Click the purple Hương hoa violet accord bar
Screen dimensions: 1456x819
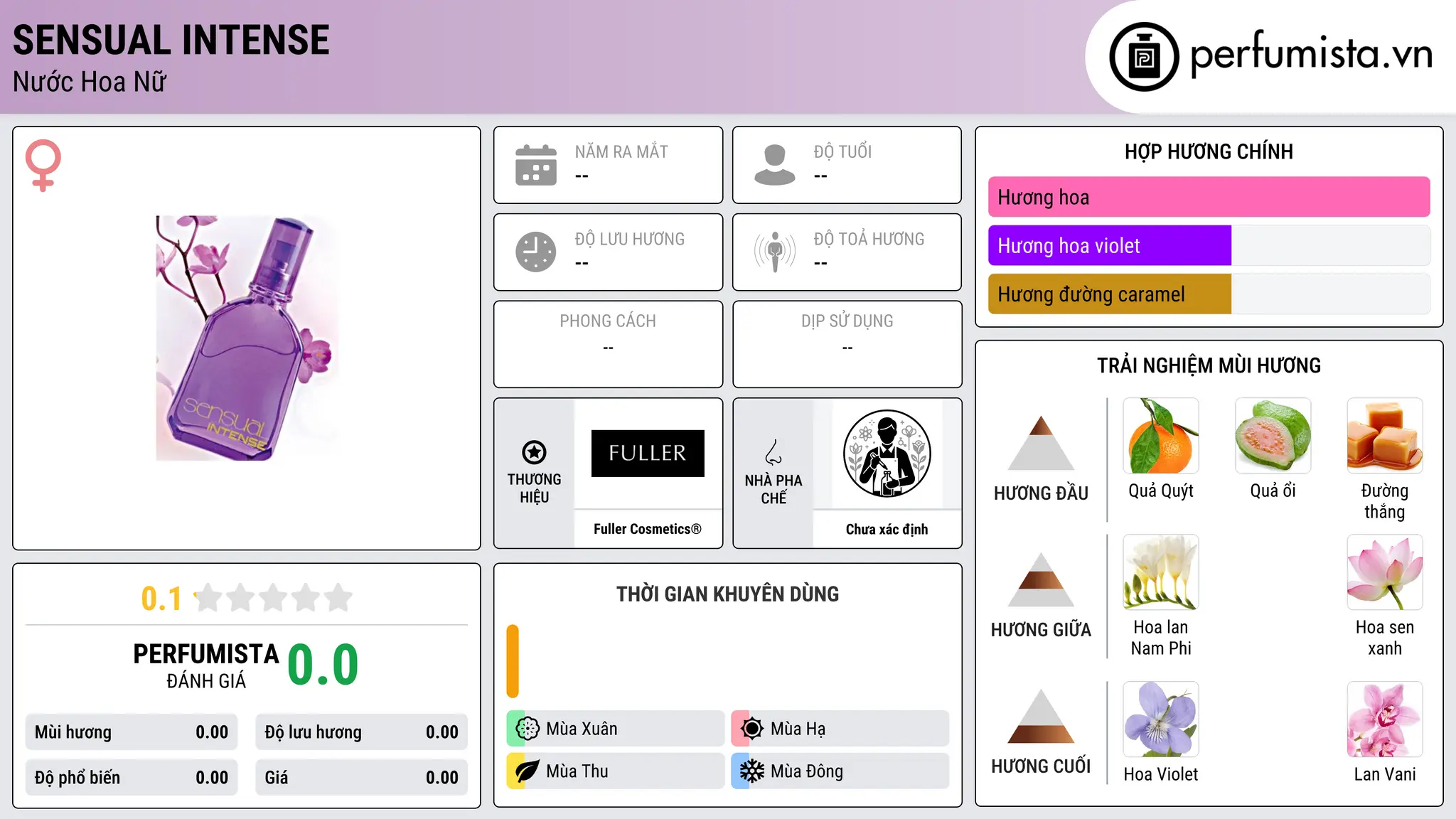pos(1110,245)
